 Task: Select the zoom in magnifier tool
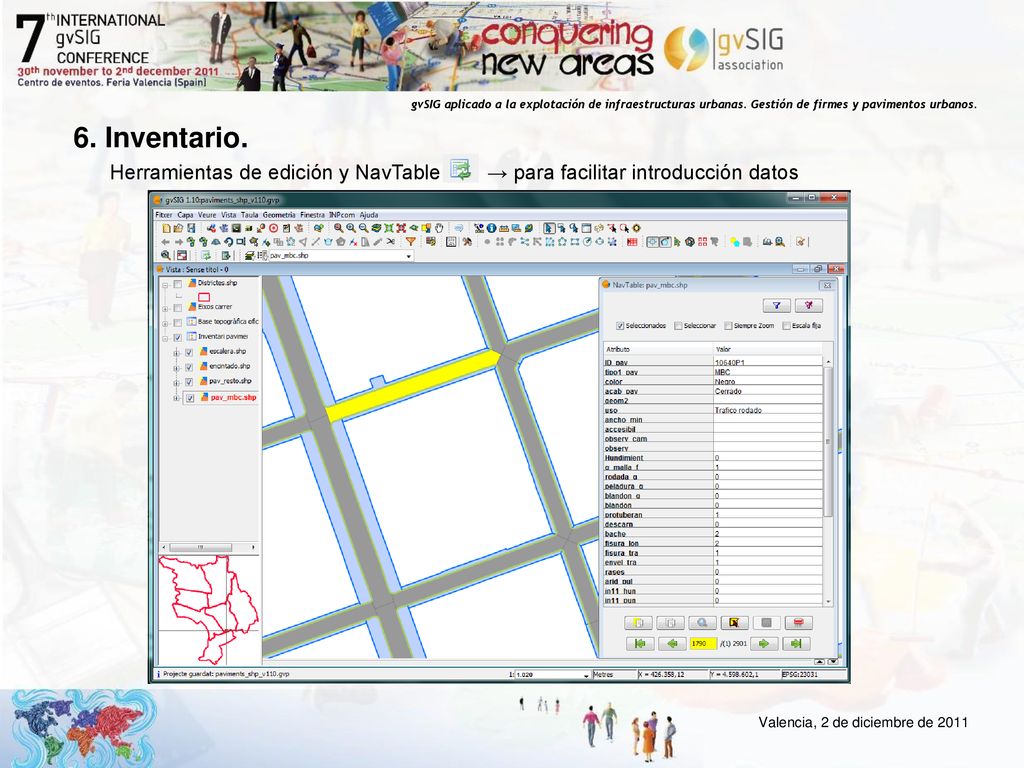pyautogui.click(x=351, y=228)
